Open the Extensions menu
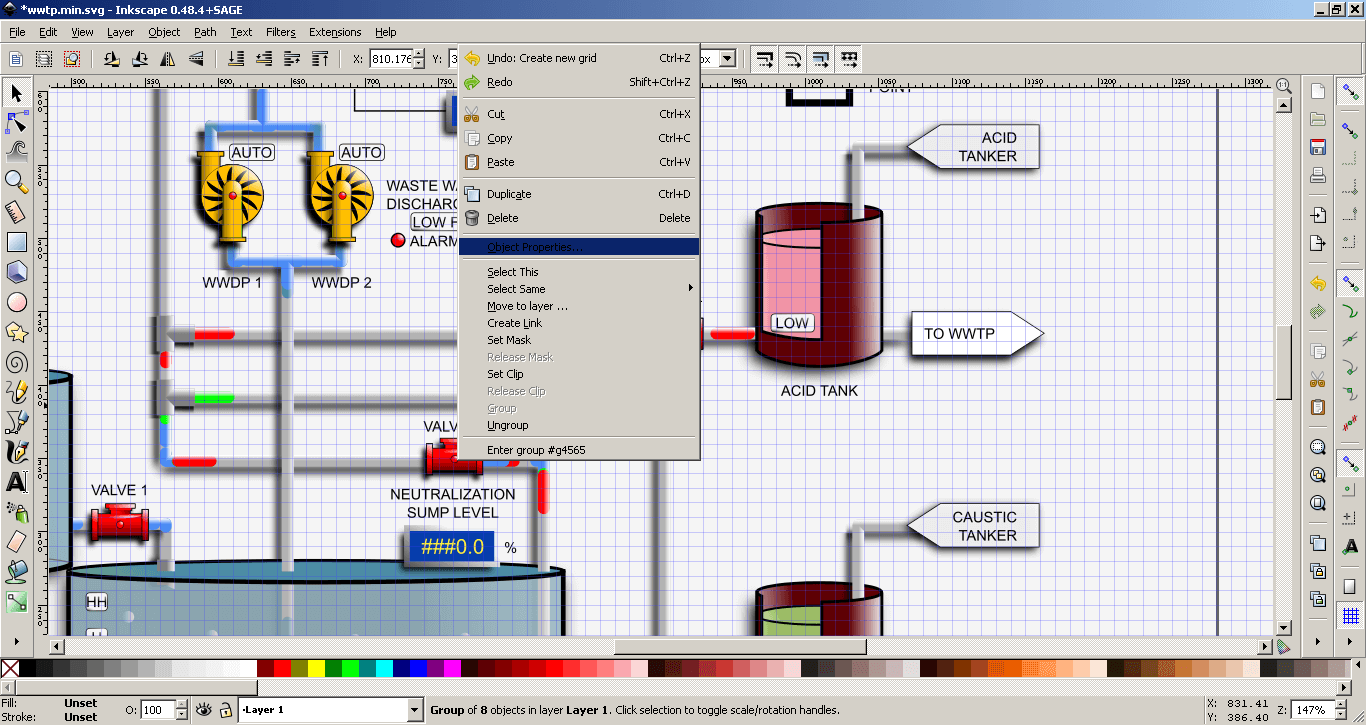 point(335,32)
